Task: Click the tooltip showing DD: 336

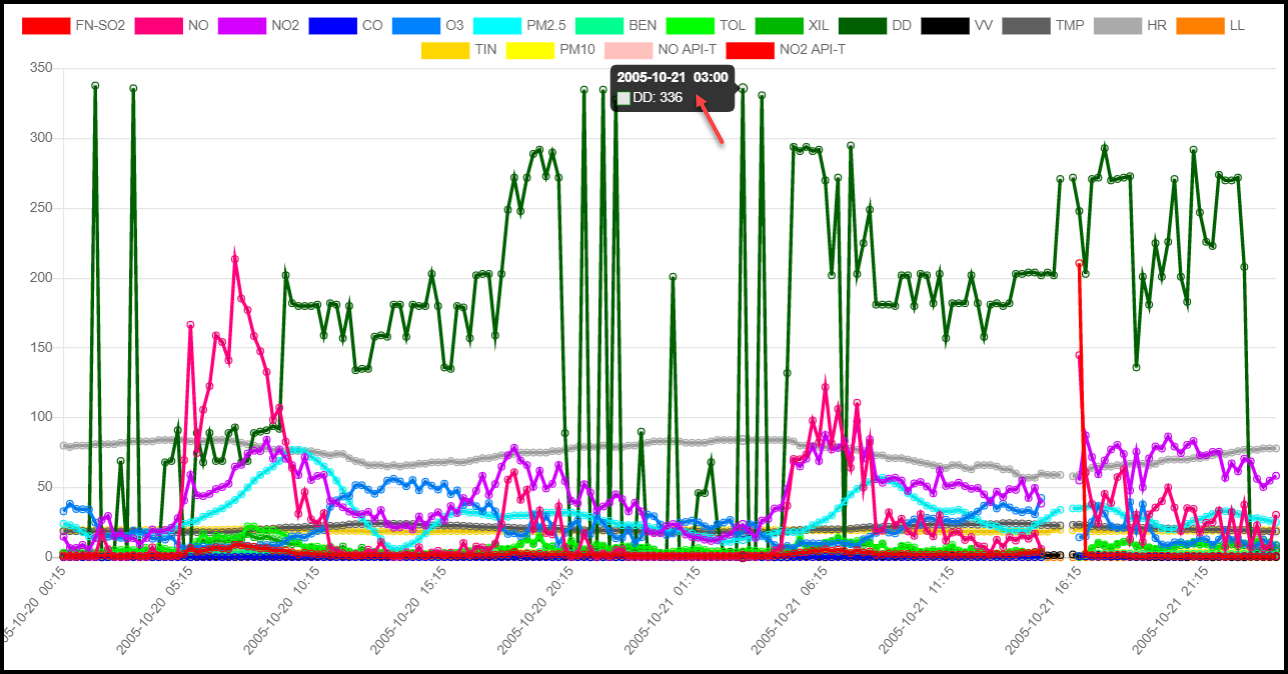Action: [672, 86]
